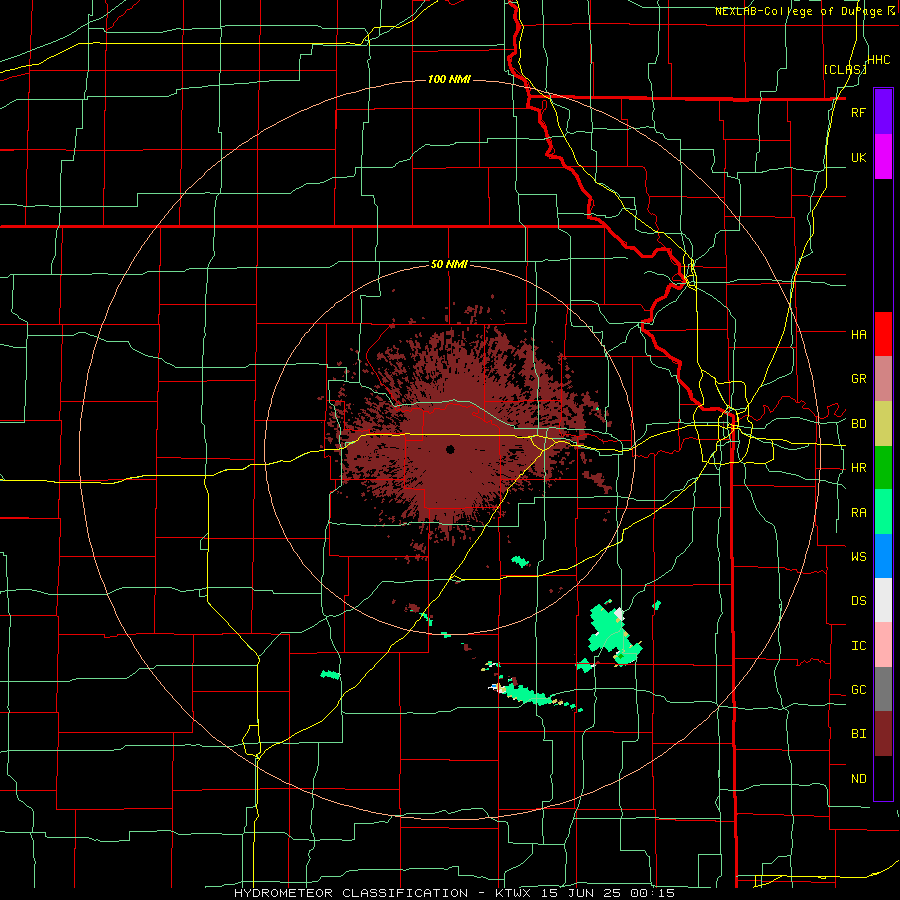Image resolution: width=900 pixels, height=900 pixels.
Task: Click the HYDROMETEOR CLASSIFICATION title text
Action: coord(351,893)
